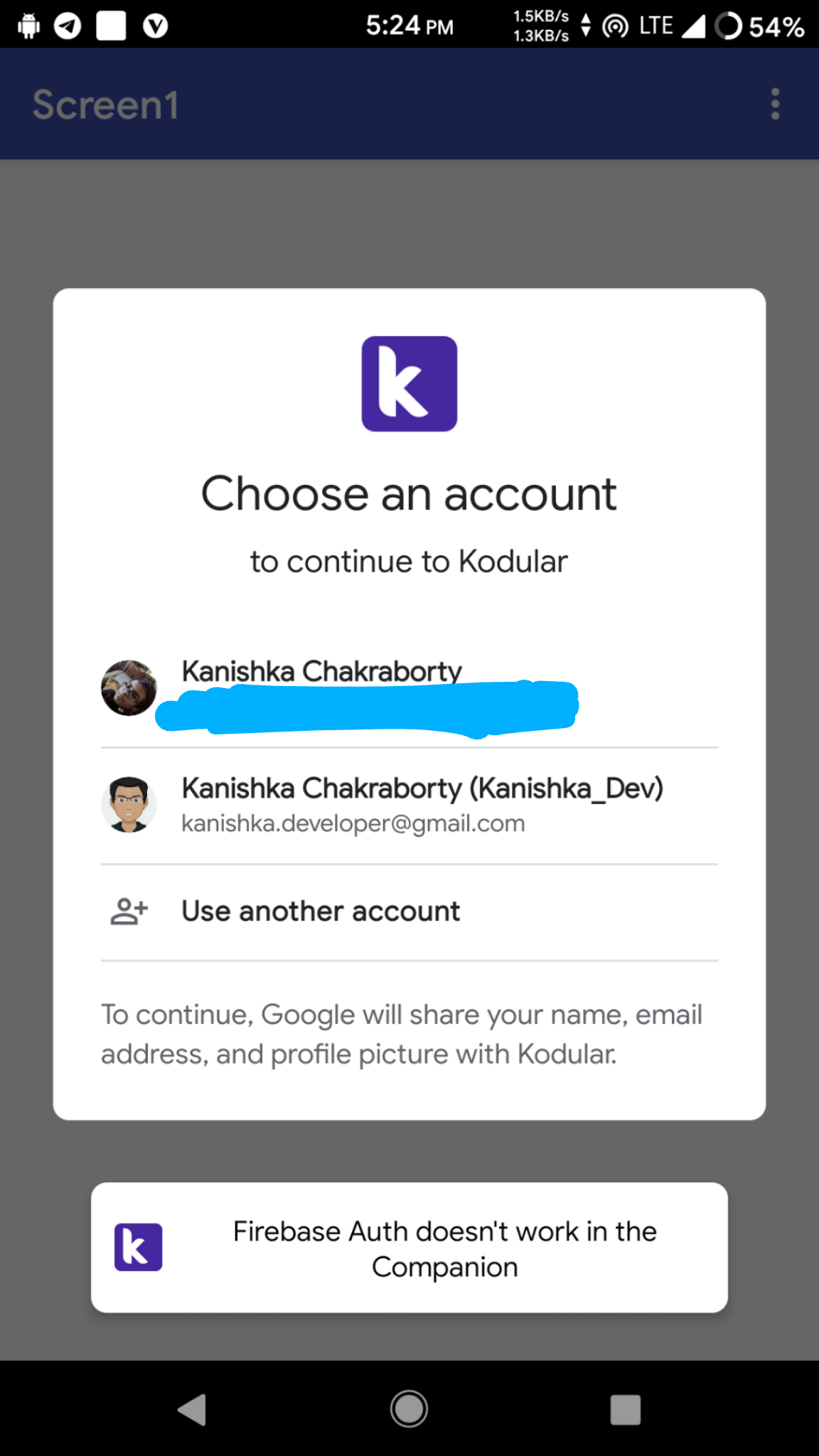Screen dimensions: 819x1456
Task: Choose the first Kanishka Chakraborty account
Action: coord(321,672)
